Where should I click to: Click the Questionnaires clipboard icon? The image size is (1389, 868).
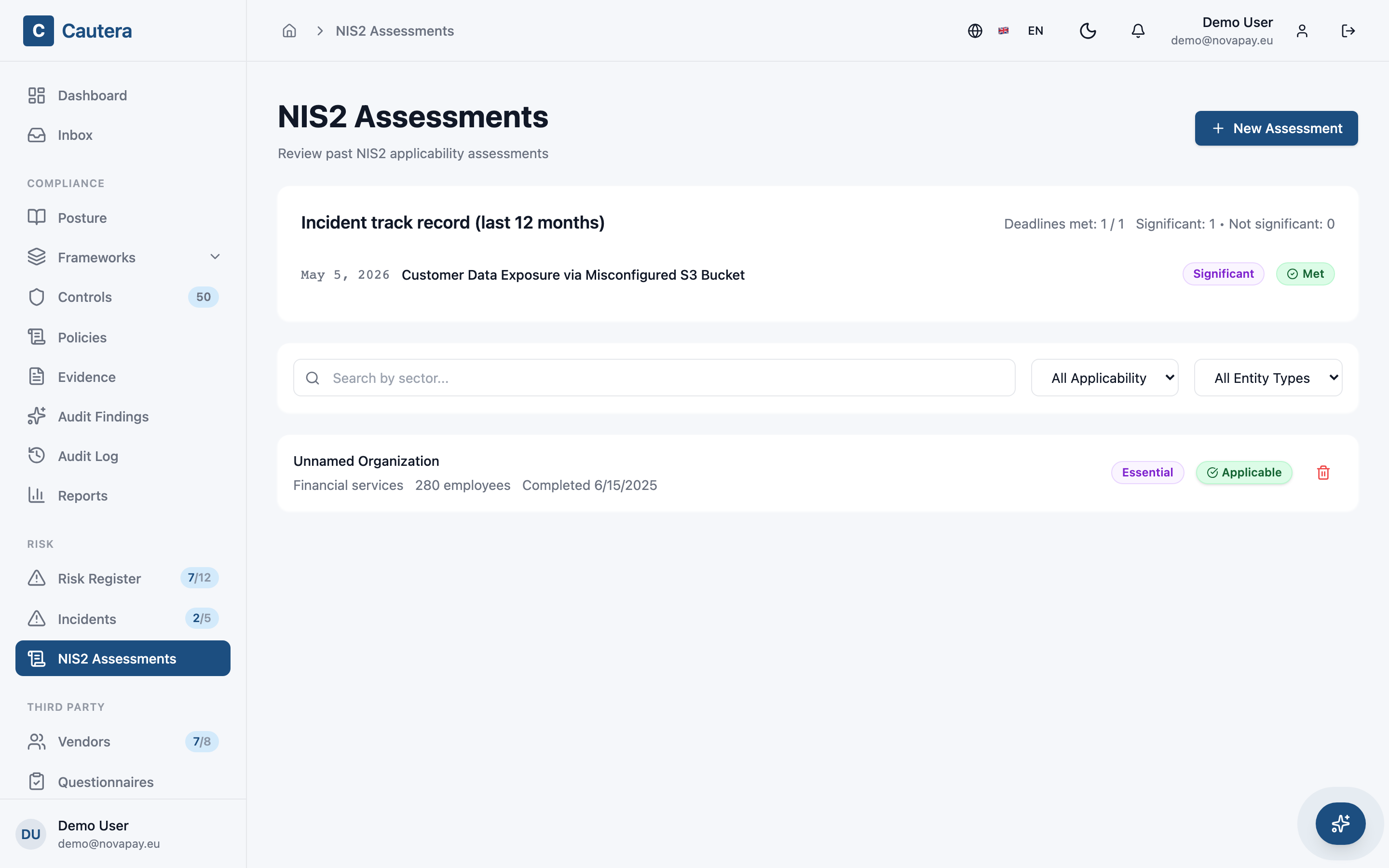click(36, 781)
